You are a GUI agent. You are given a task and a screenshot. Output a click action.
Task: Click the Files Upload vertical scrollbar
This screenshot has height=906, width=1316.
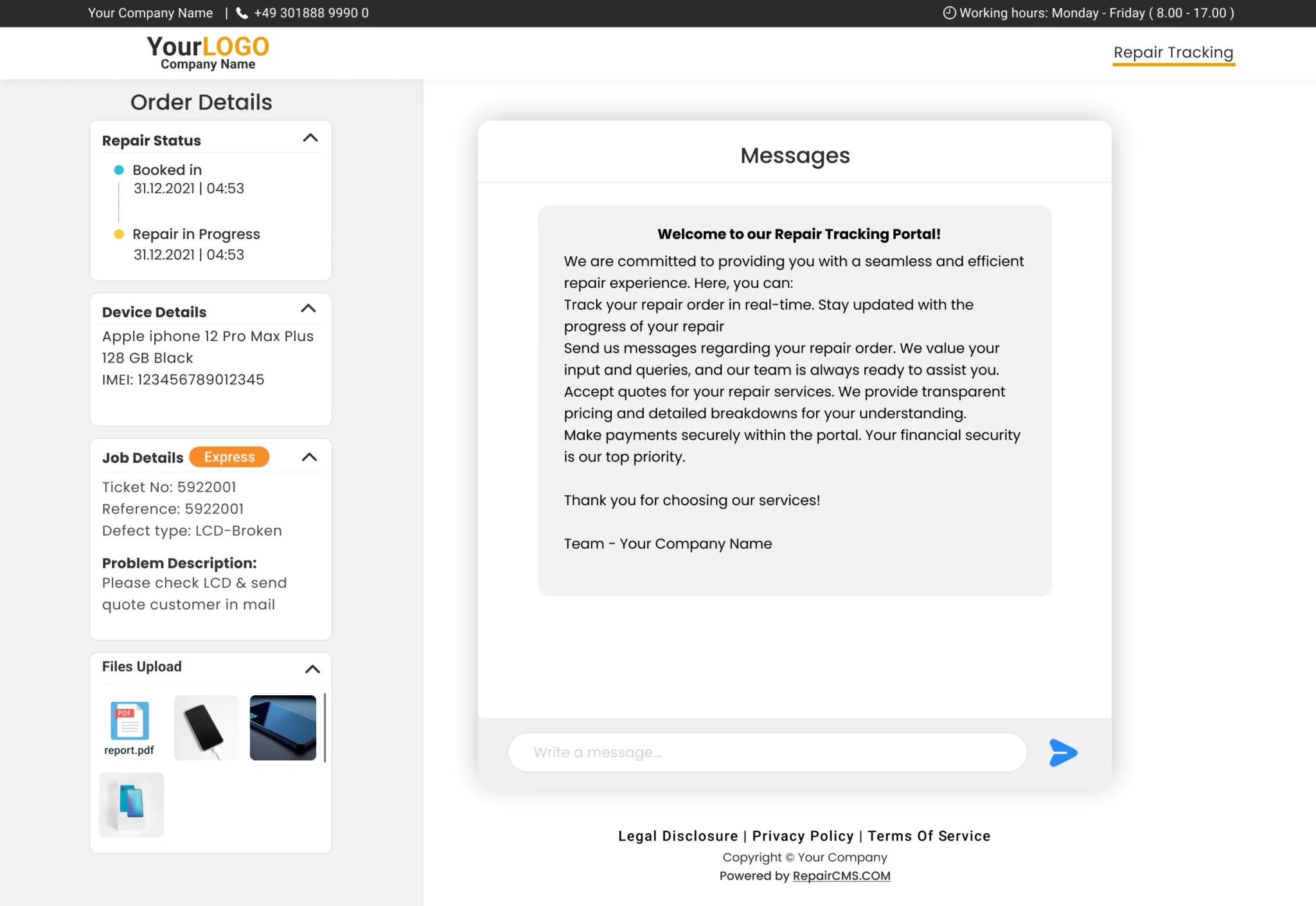pos(325,727)
